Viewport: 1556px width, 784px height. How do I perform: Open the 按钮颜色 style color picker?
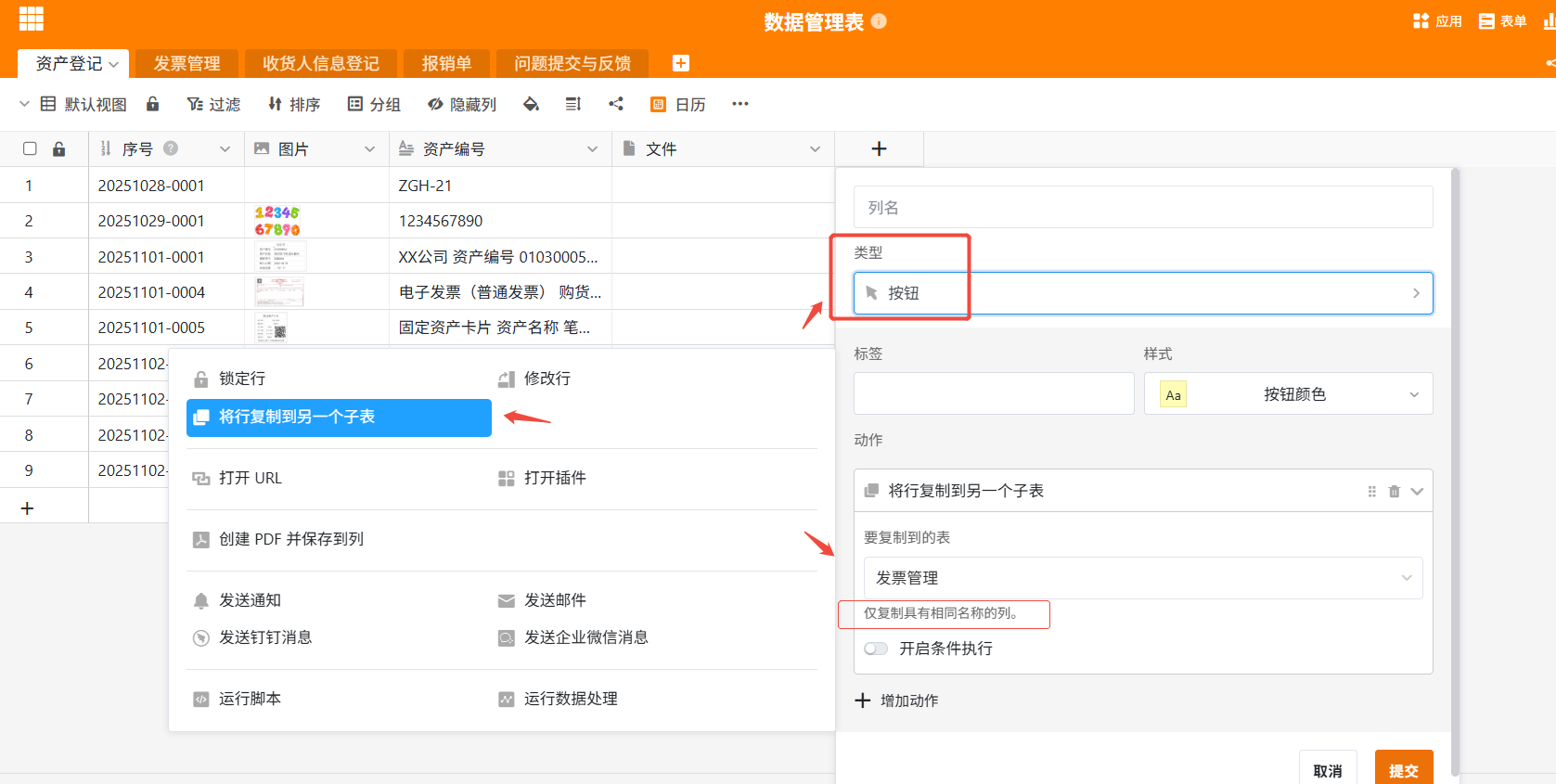click(1288, 394)
